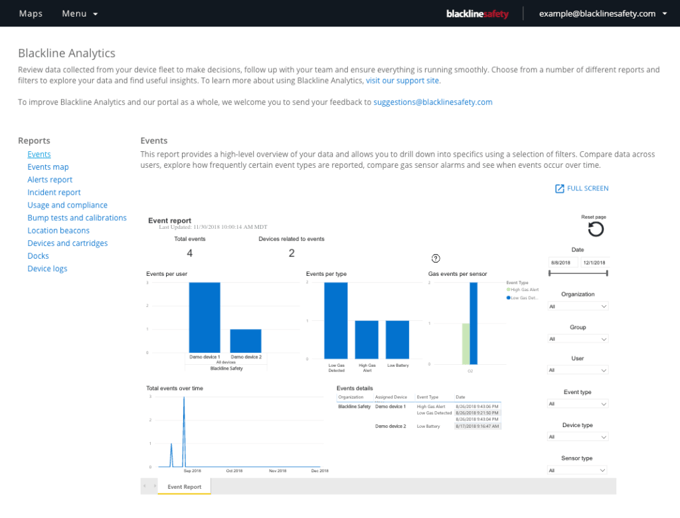This screenshot has width=680, height=518.
Task: Open the Sensor type filter dropdown
Action: [578, 470]
